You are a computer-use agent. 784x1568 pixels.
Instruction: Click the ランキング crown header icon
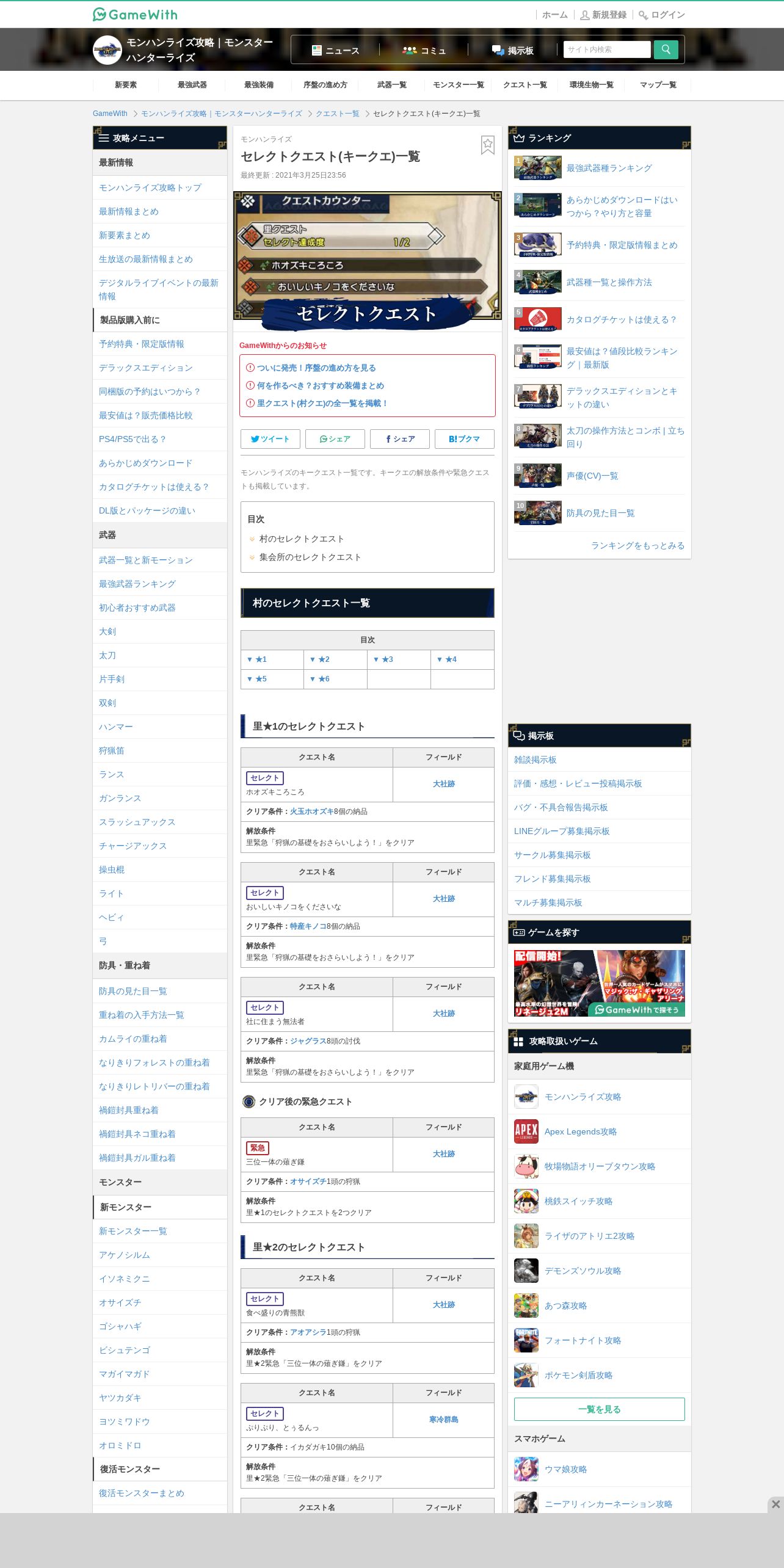point(519,138)
